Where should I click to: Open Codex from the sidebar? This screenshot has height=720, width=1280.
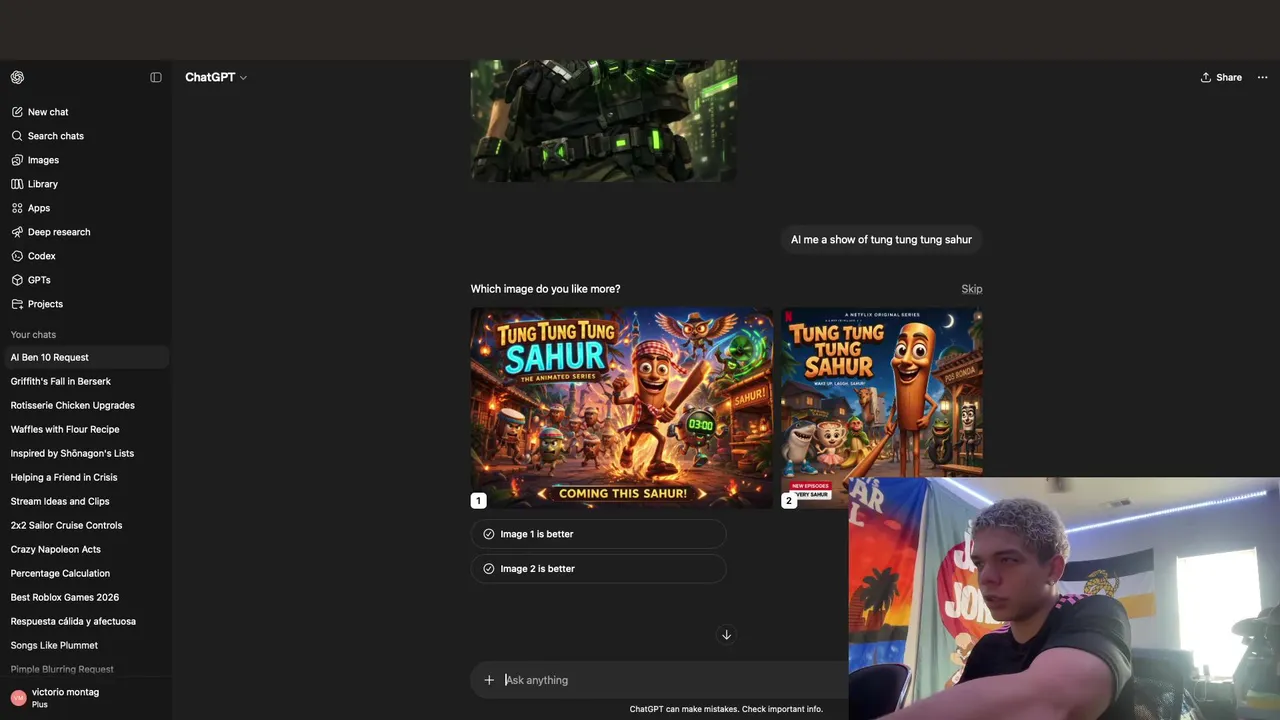click(x=86, y=256)
